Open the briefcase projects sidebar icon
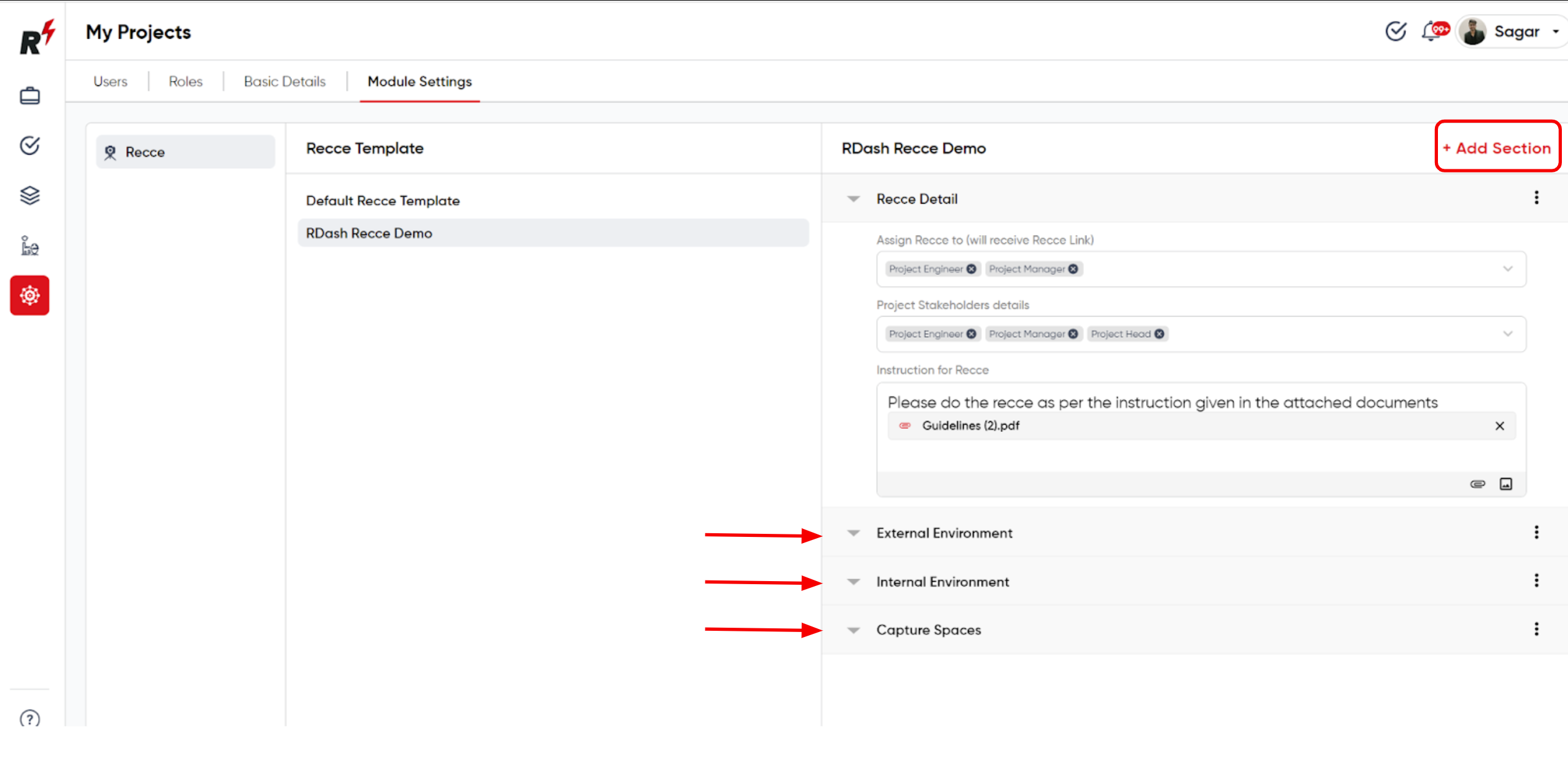 (29, 96)
